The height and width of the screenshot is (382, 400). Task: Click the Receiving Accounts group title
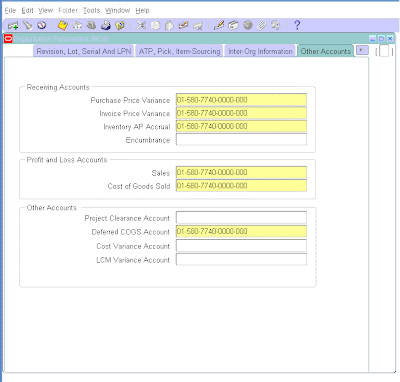point(58,87)
